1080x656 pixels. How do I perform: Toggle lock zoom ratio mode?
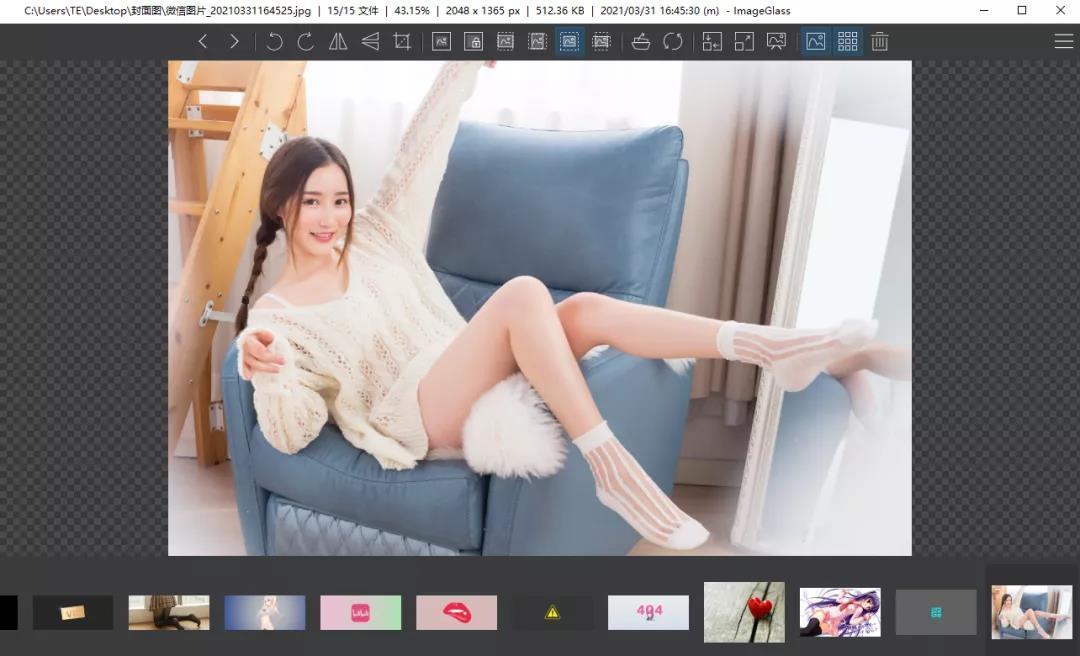473,41
